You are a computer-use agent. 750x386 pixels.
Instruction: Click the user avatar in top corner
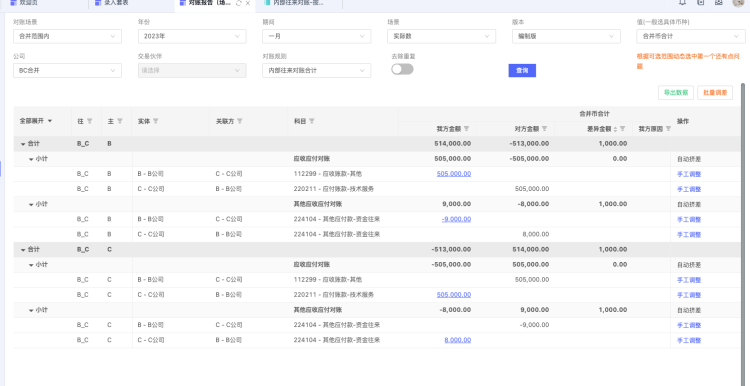[x=738, y=2]
